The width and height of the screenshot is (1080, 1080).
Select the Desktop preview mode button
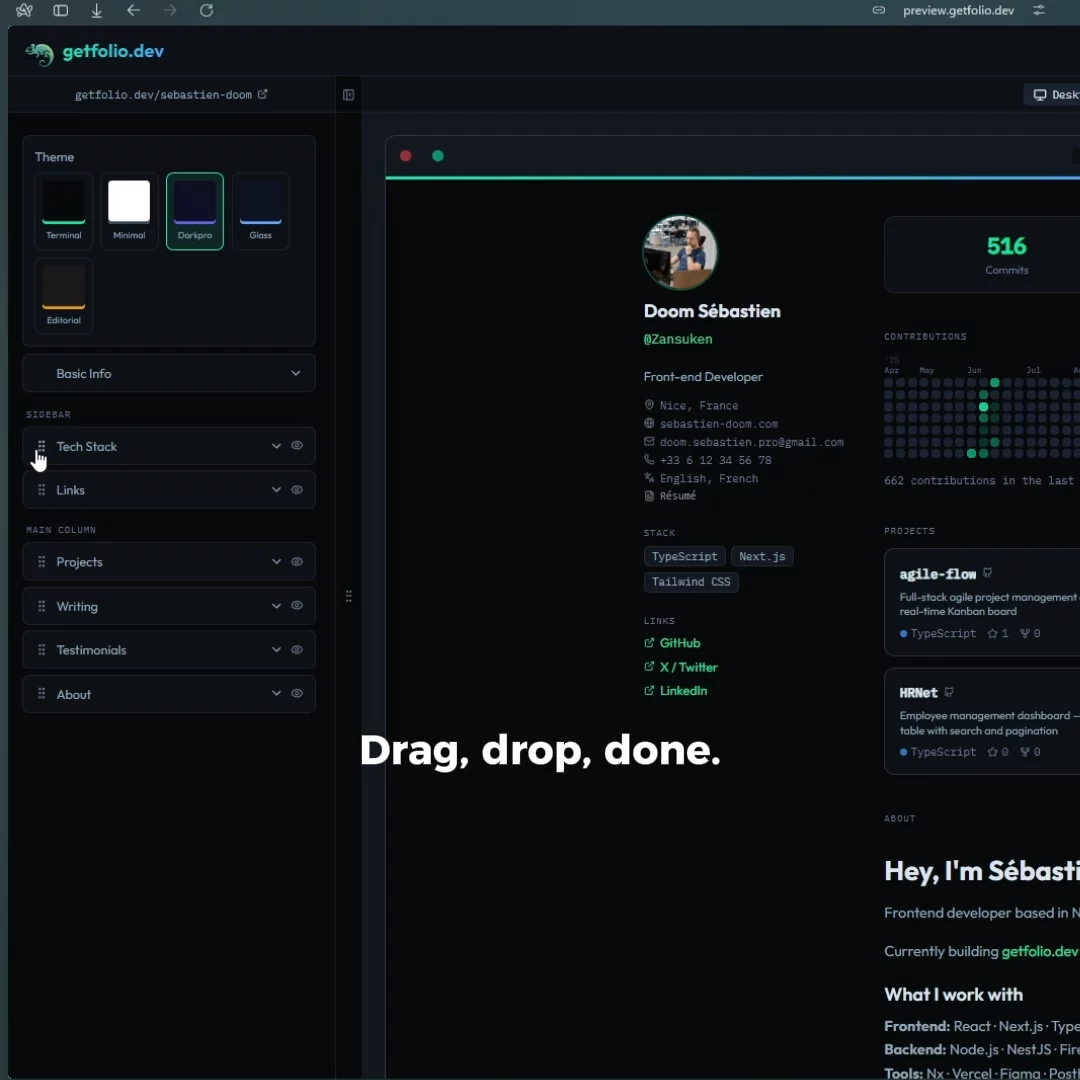pos(1054,95)
